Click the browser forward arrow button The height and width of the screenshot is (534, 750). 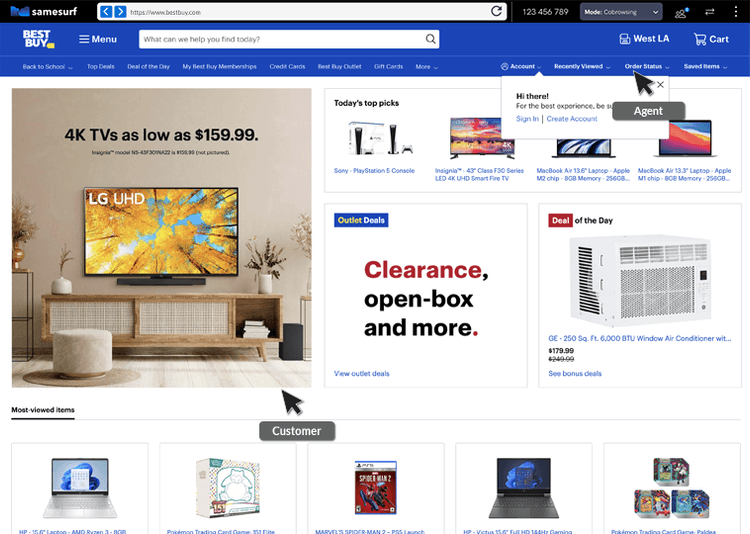coord(120,11)
